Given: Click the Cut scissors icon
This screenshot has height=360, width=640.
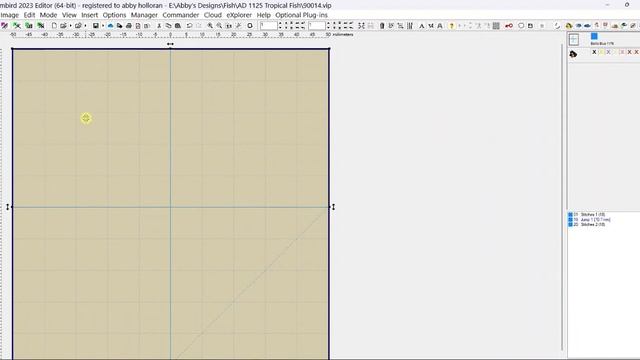Looking at the screenshot, I should [x=159, y=26].
